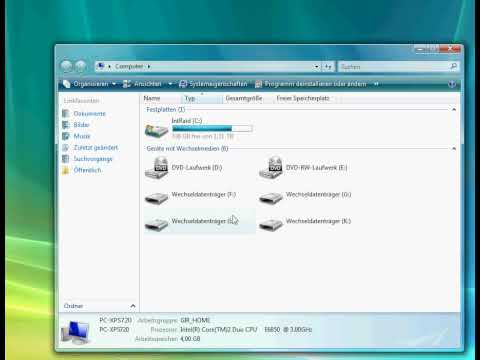The height and width of the screenshot is (360, 480).
Task: Click the magnifier icon in search box
Action: pos(453,66)
